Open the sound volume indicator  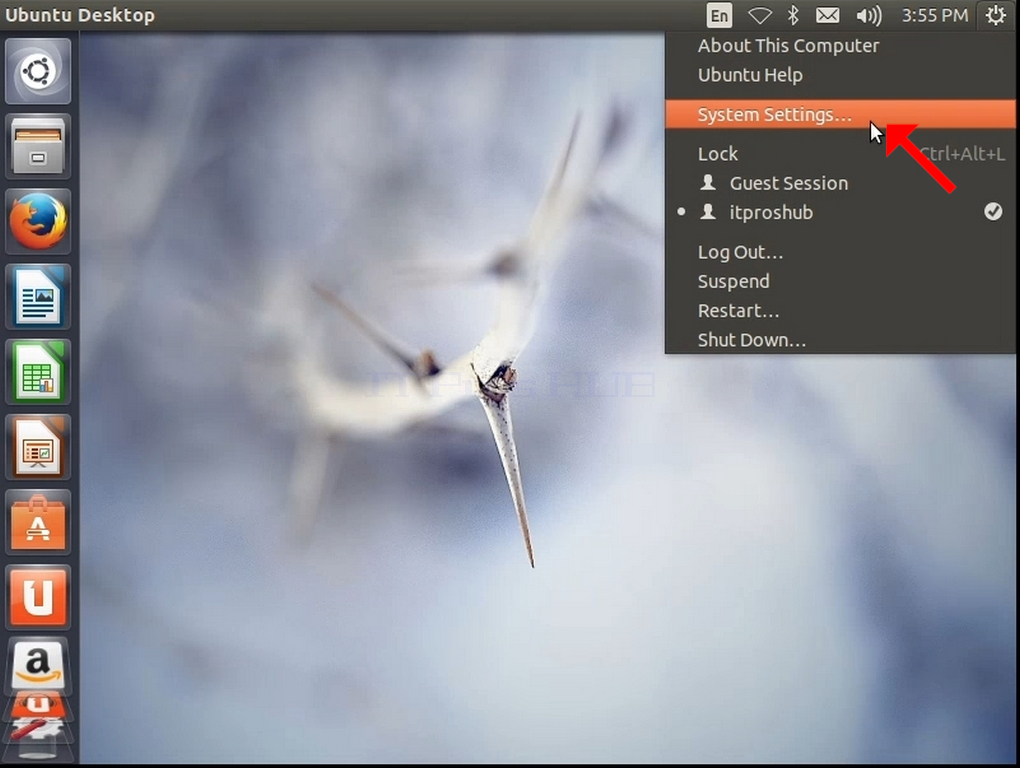(868, 15)
